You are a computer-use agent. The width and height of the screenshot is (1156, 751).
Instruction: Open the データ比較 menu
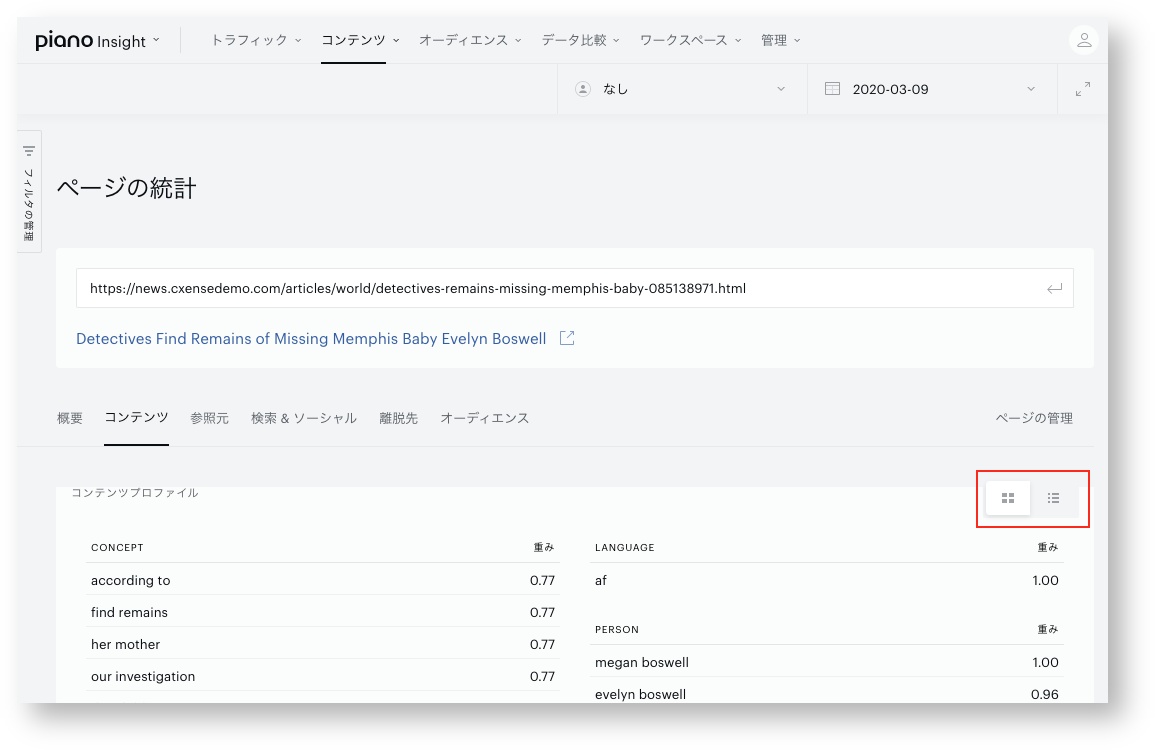tap(580, 40)
